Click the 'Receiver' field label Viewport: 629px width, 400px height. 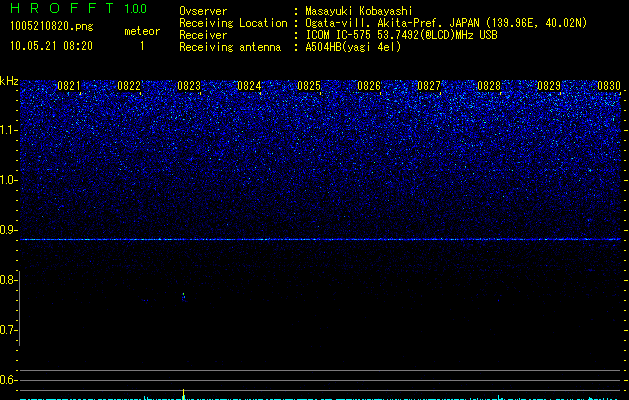(x=203, y=35)
